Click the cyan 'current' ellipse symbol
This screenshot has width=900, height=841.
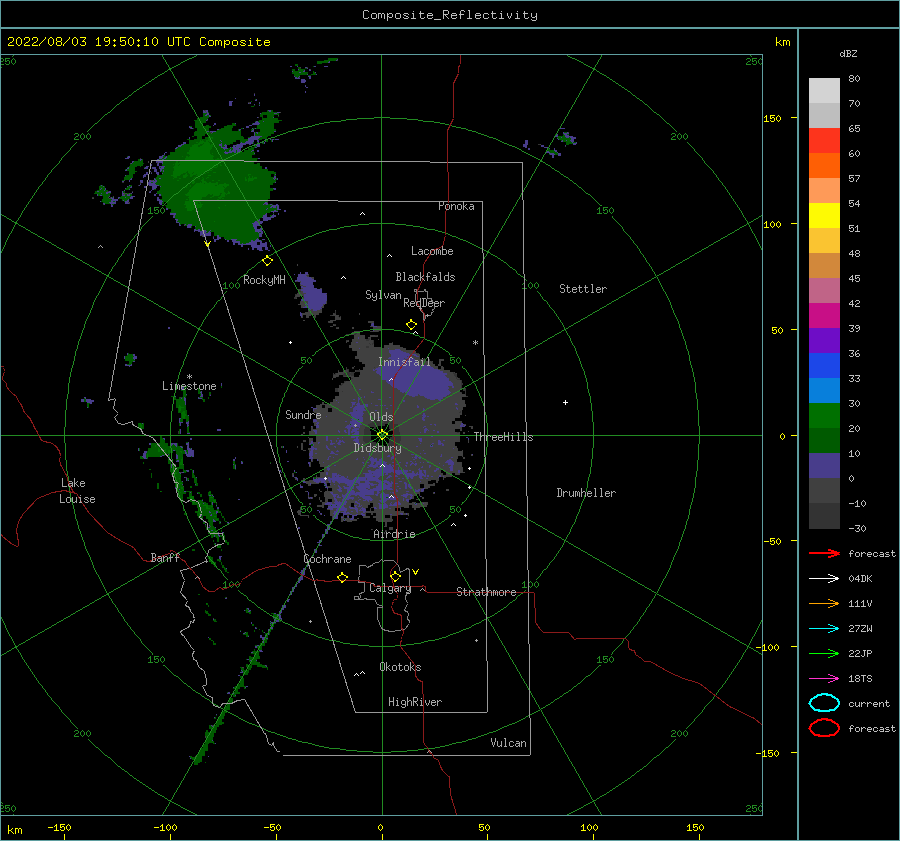[x=824, y=703]
